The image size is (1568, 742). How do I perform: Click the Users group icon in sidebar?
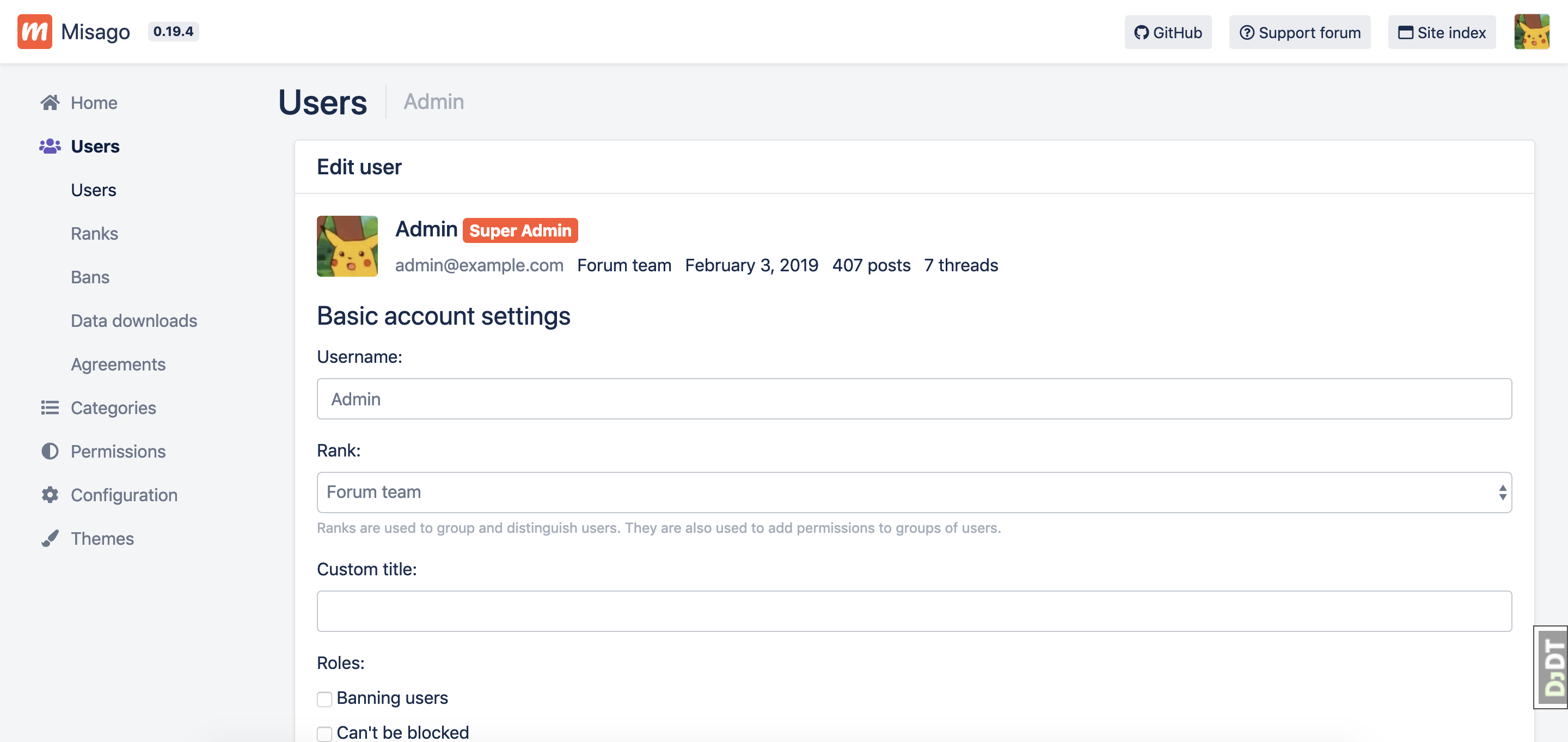click(x=50, y=146)
